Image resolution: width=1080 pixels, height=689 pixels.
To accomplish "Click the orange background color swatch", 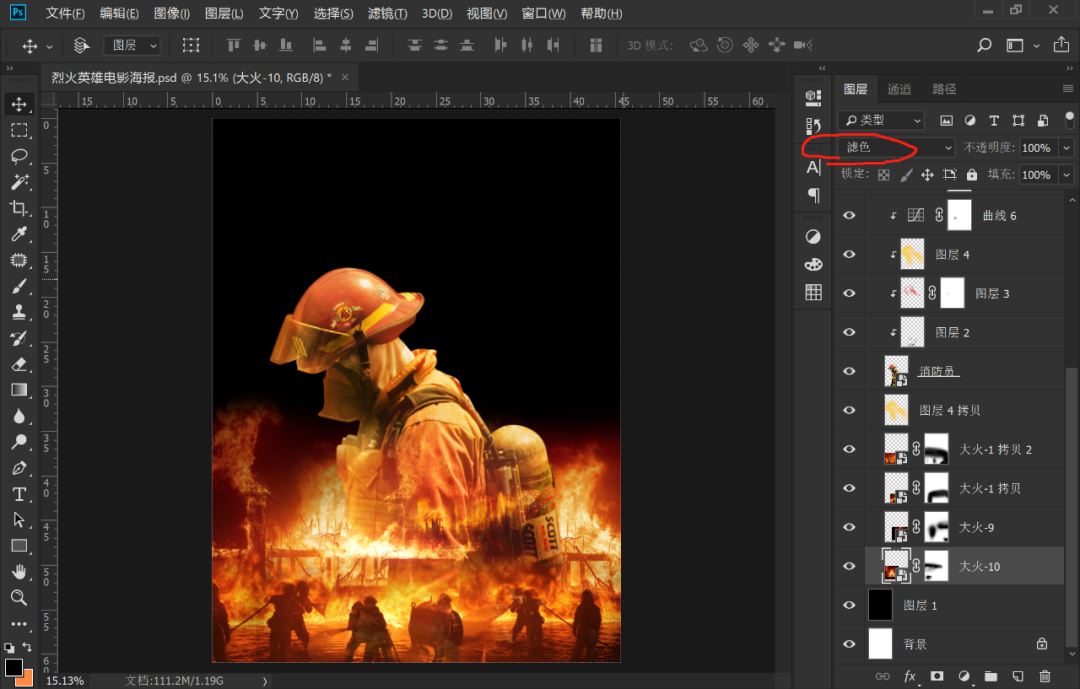I will click(x=28, y=679).
